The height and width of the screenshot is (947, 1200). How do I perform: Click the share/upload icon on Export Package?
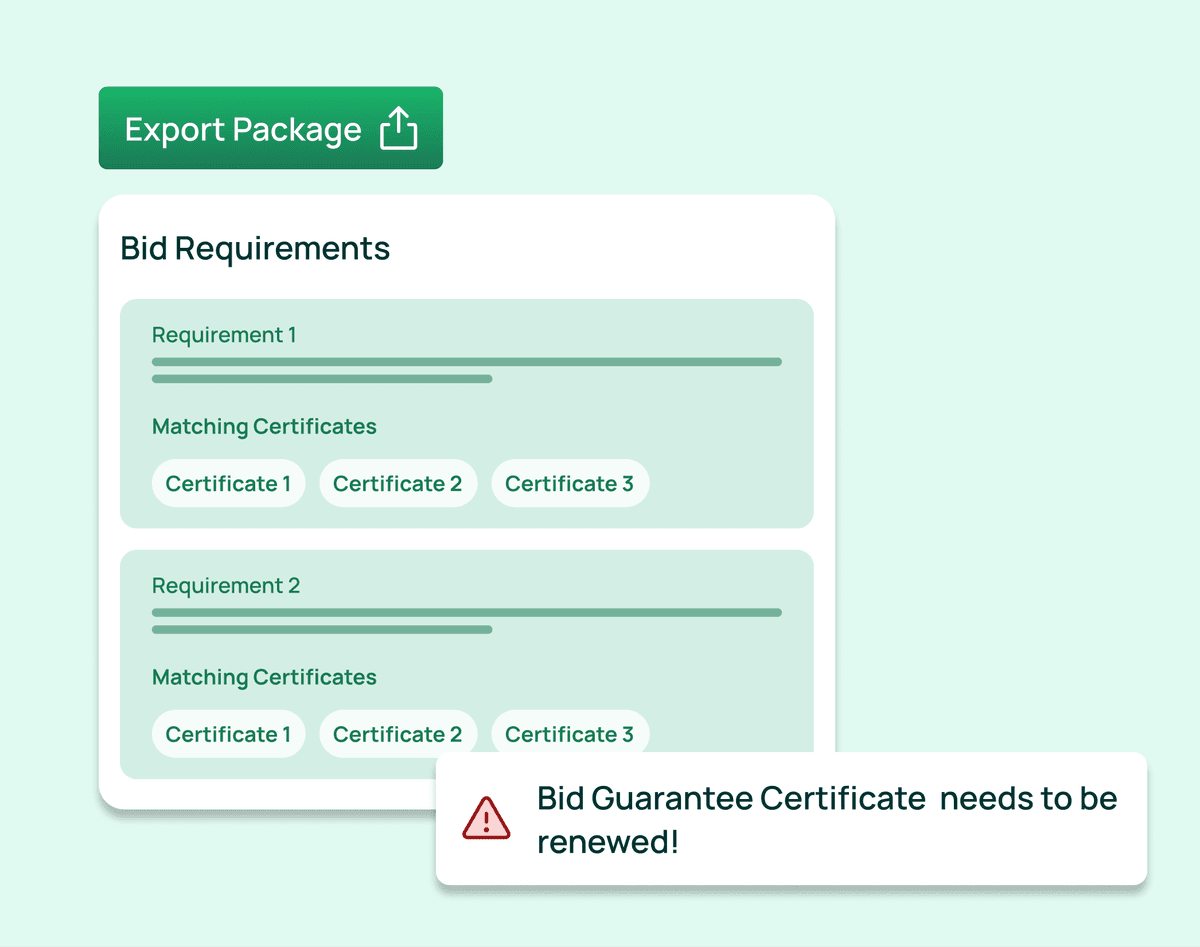coord(398,129)
